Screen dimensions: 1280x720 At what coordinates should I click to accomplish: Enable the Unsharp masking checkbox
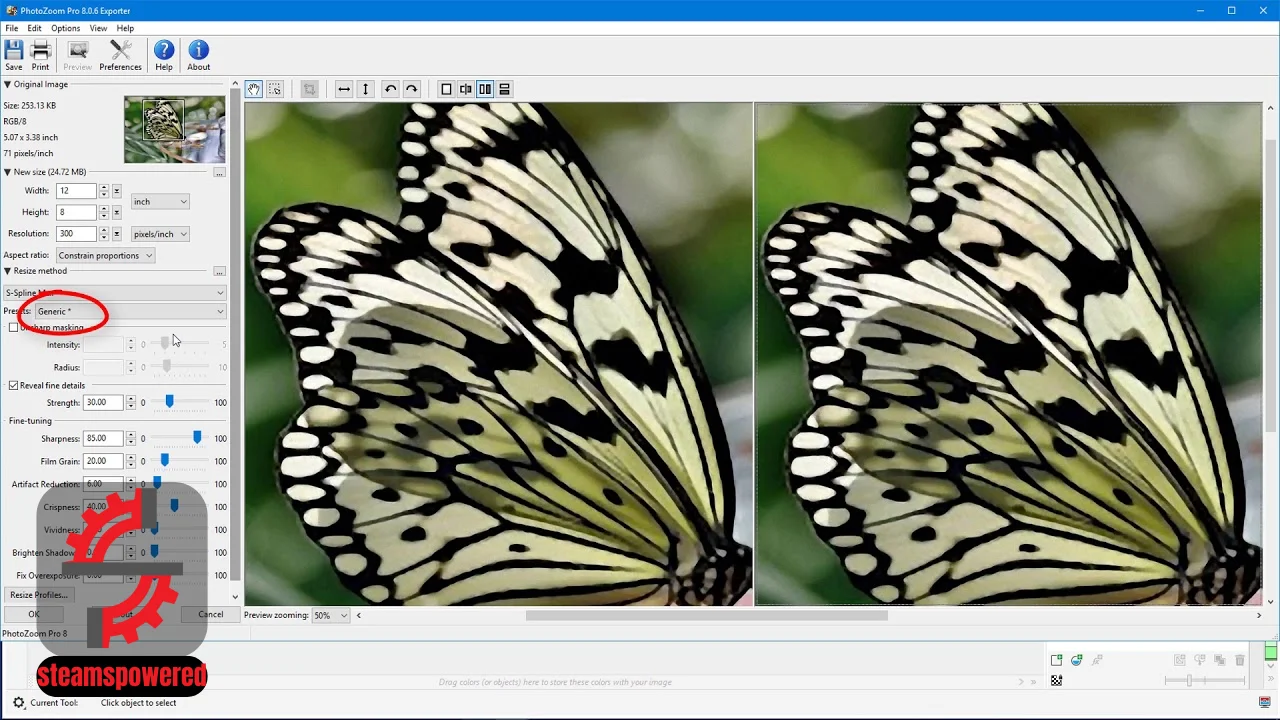13,327
